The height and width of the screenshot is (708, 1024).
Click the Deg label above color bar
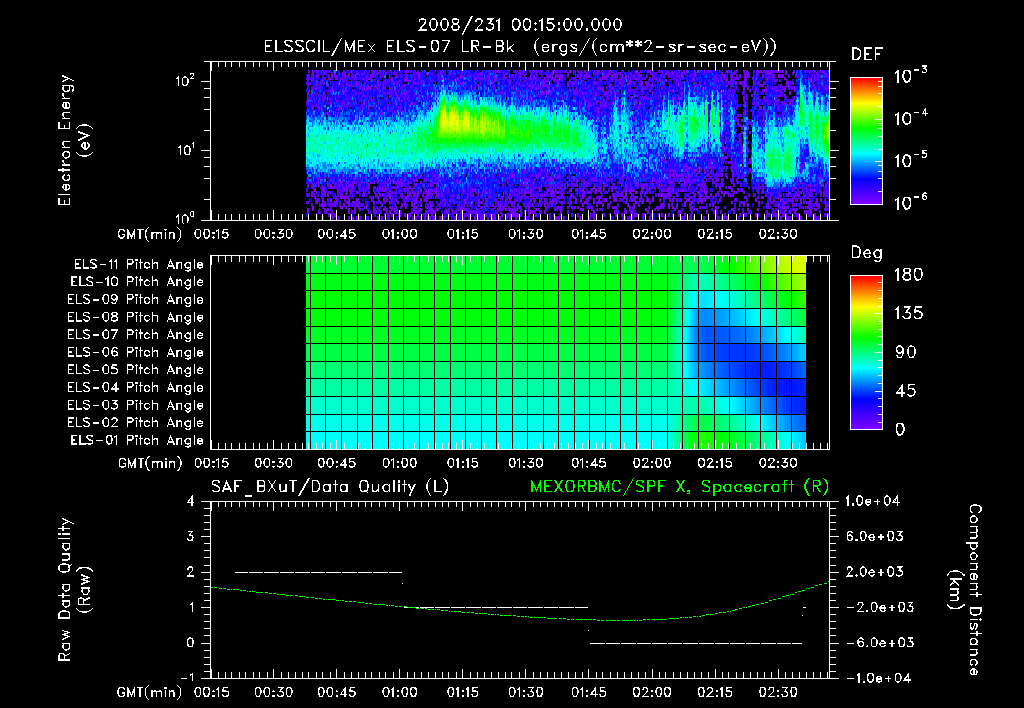pos(867,253)
